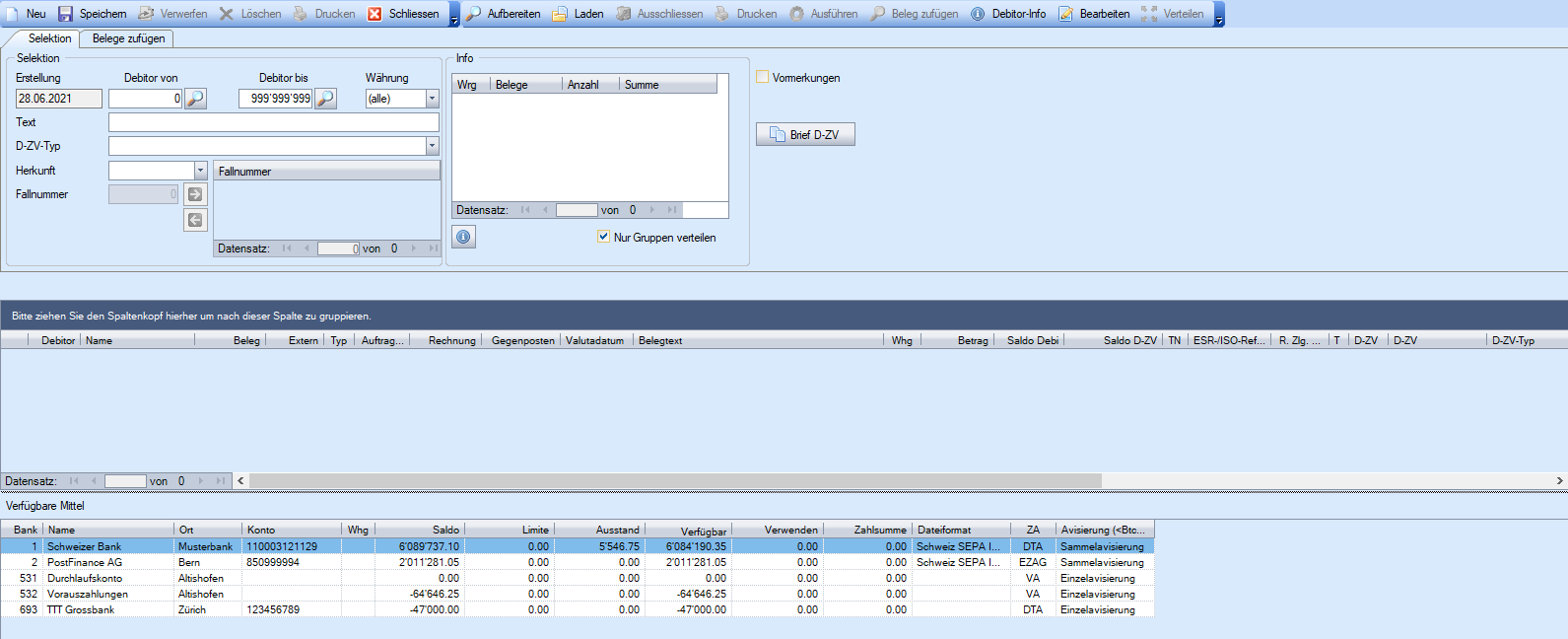Click the blue info icon under Info table
The height and width of the screenshot is (639, 1568).
(x=463, y=237)
